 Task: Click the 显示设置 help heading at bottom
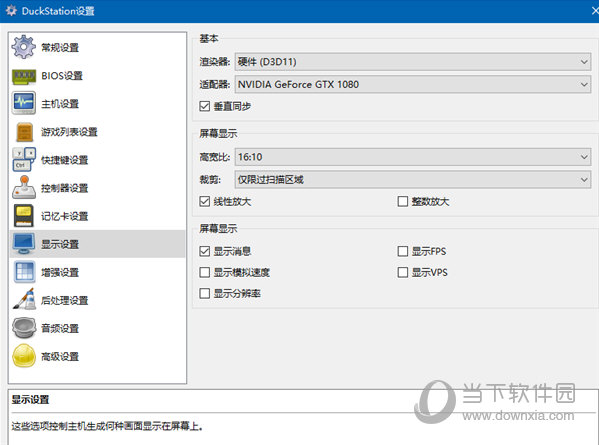[x=30, y=400]
